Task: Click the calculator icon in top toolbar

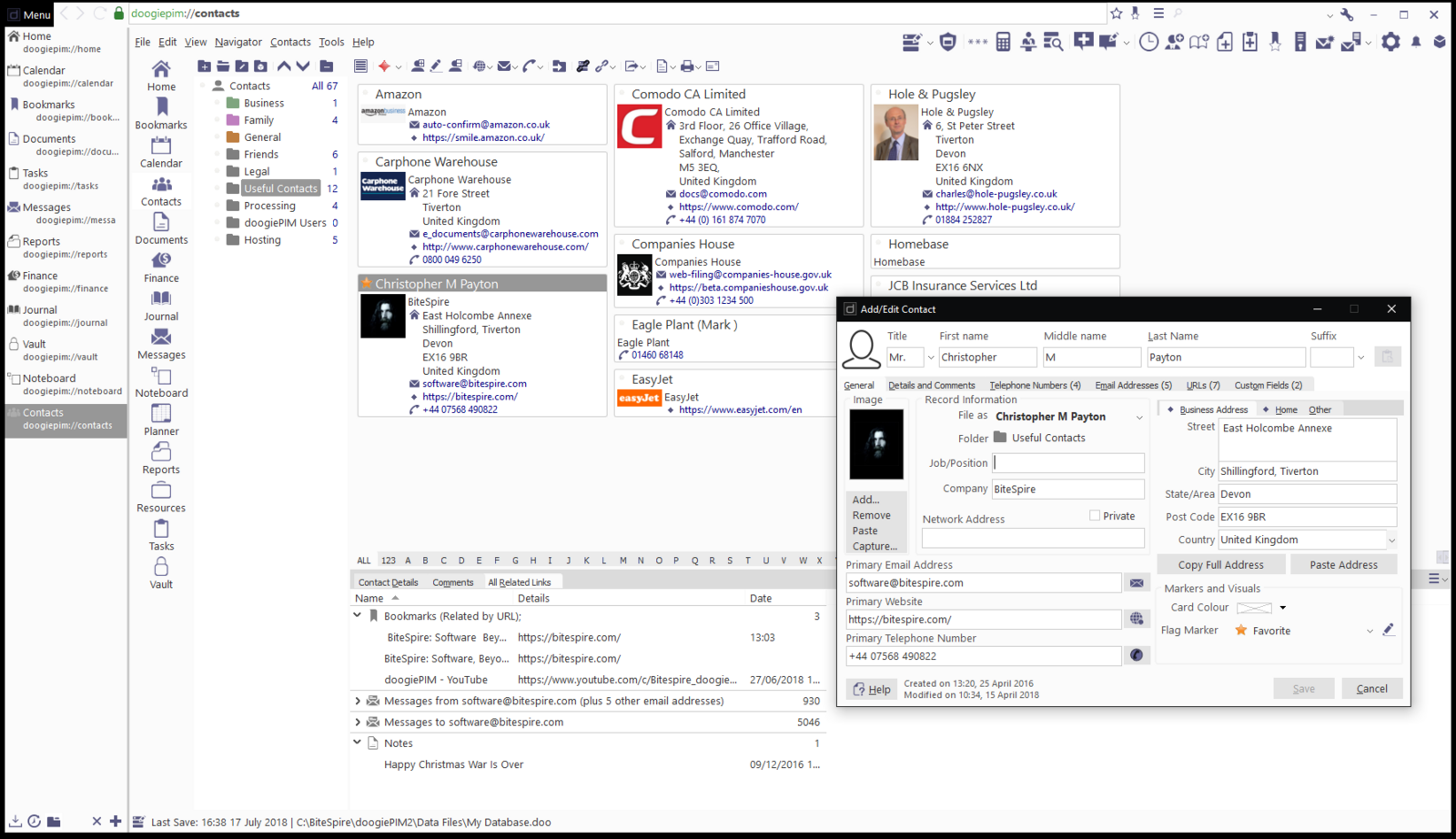Action: tap(1003, 42)
